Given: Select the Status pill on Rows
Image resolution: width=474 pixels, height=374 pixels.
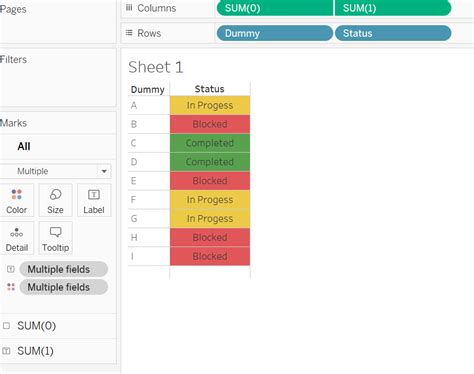Looking at the screenshot, I should 393,33.
